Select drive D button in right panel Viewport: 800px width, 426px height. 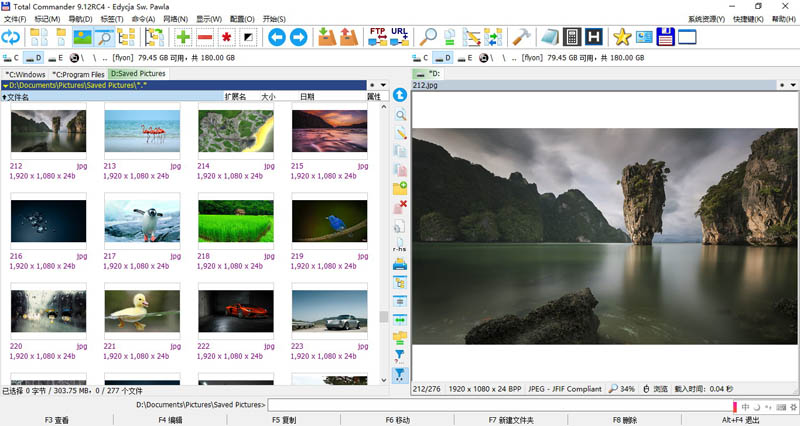pyautogui.click(x=442, y=58)
